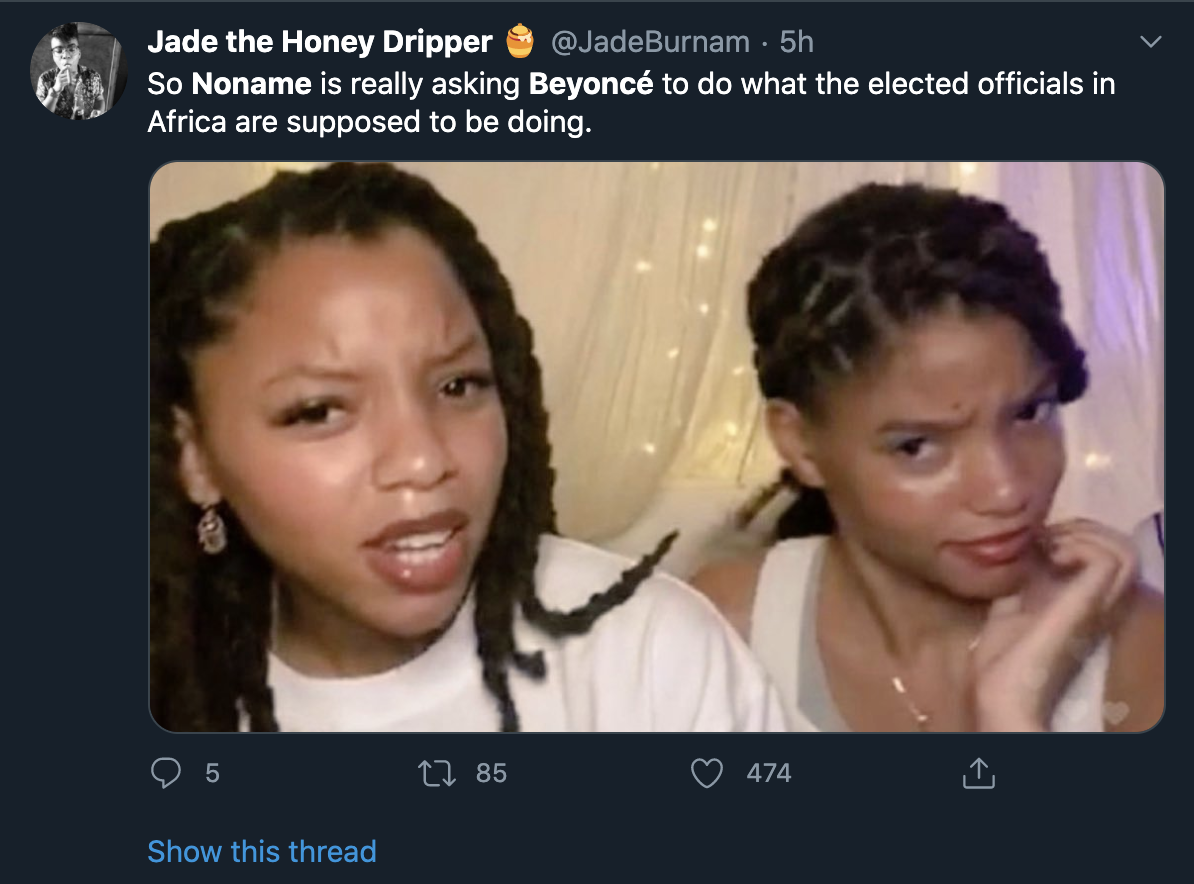
Task: Open the tweet options chevron dropdown
Action: (1151, 42)
